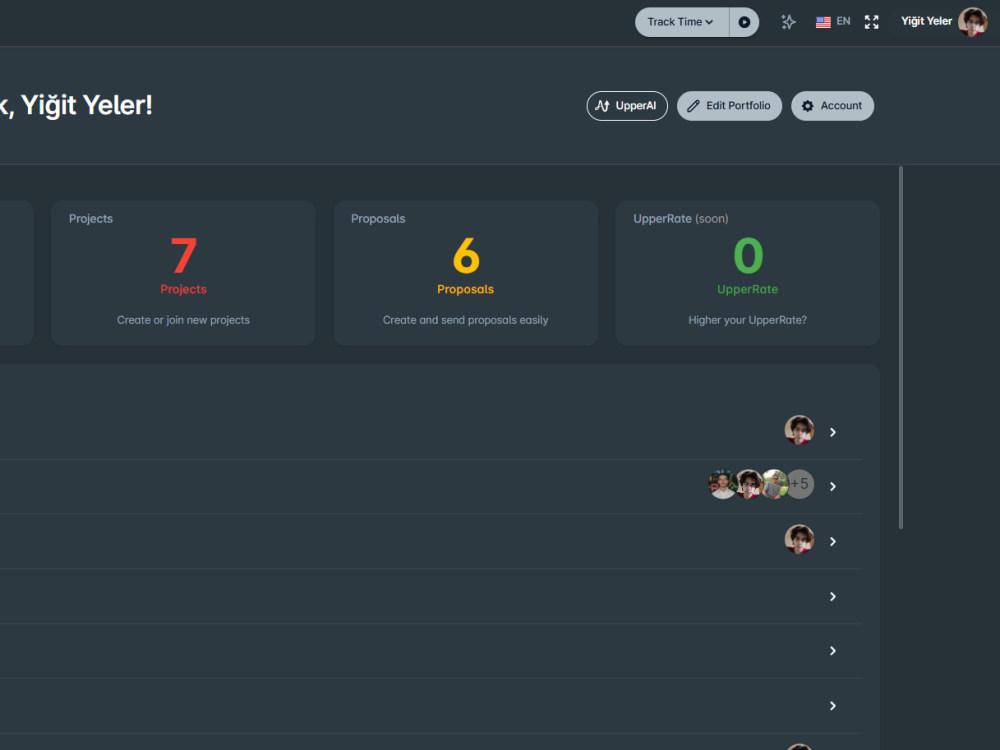Open Account settings button

coord(832,106)
